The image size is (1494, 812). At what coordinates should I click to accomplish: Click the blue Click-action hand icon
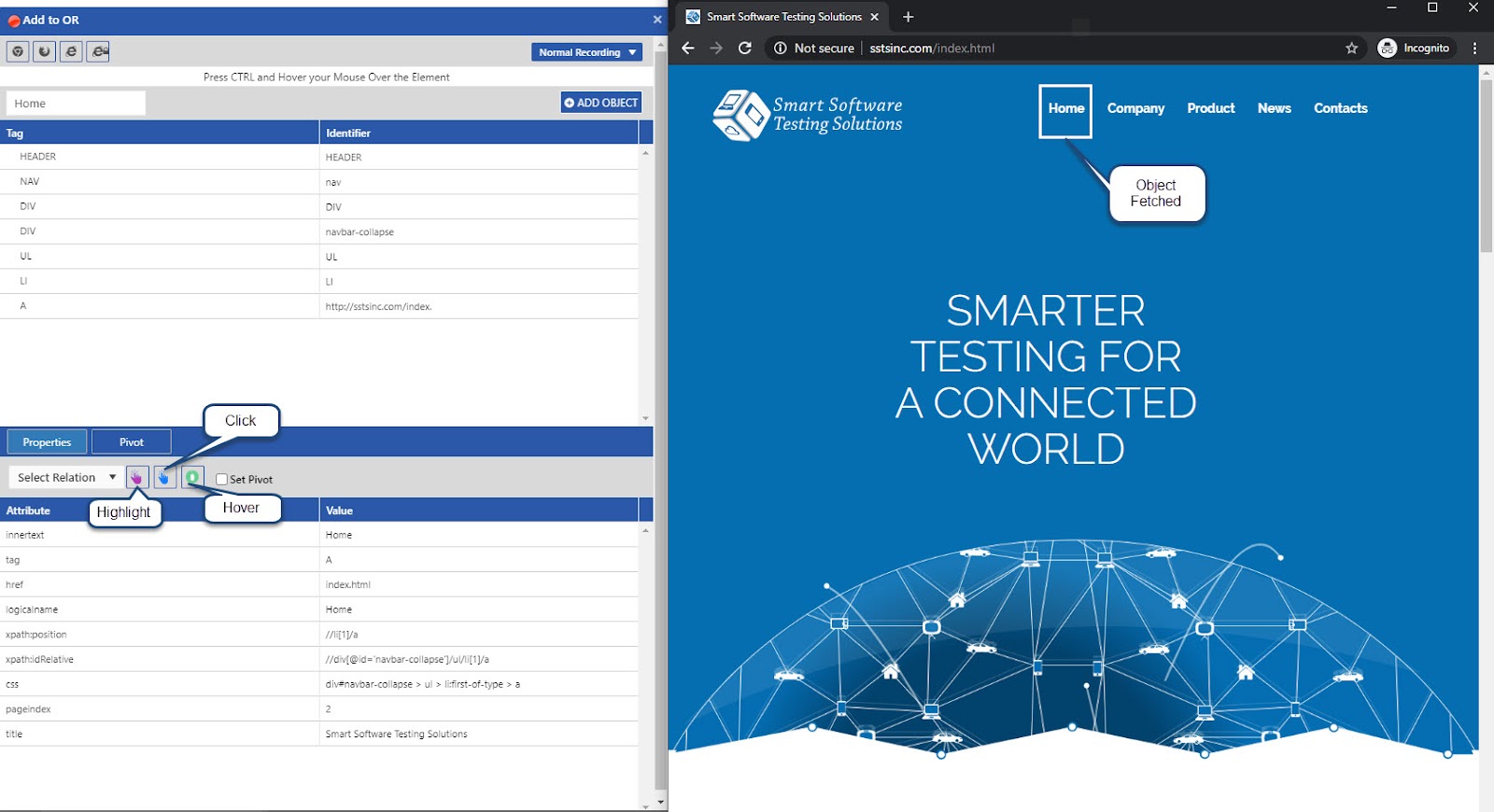point(164,477)
